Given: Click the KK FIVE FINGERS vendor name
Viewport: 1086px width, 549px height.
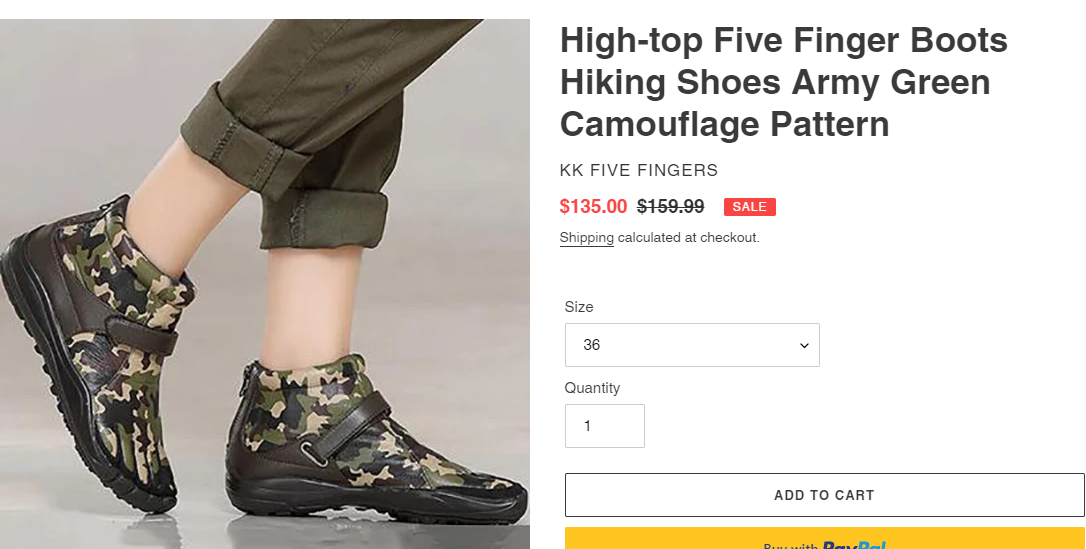Looking at the screenshot, I should 639,170.
